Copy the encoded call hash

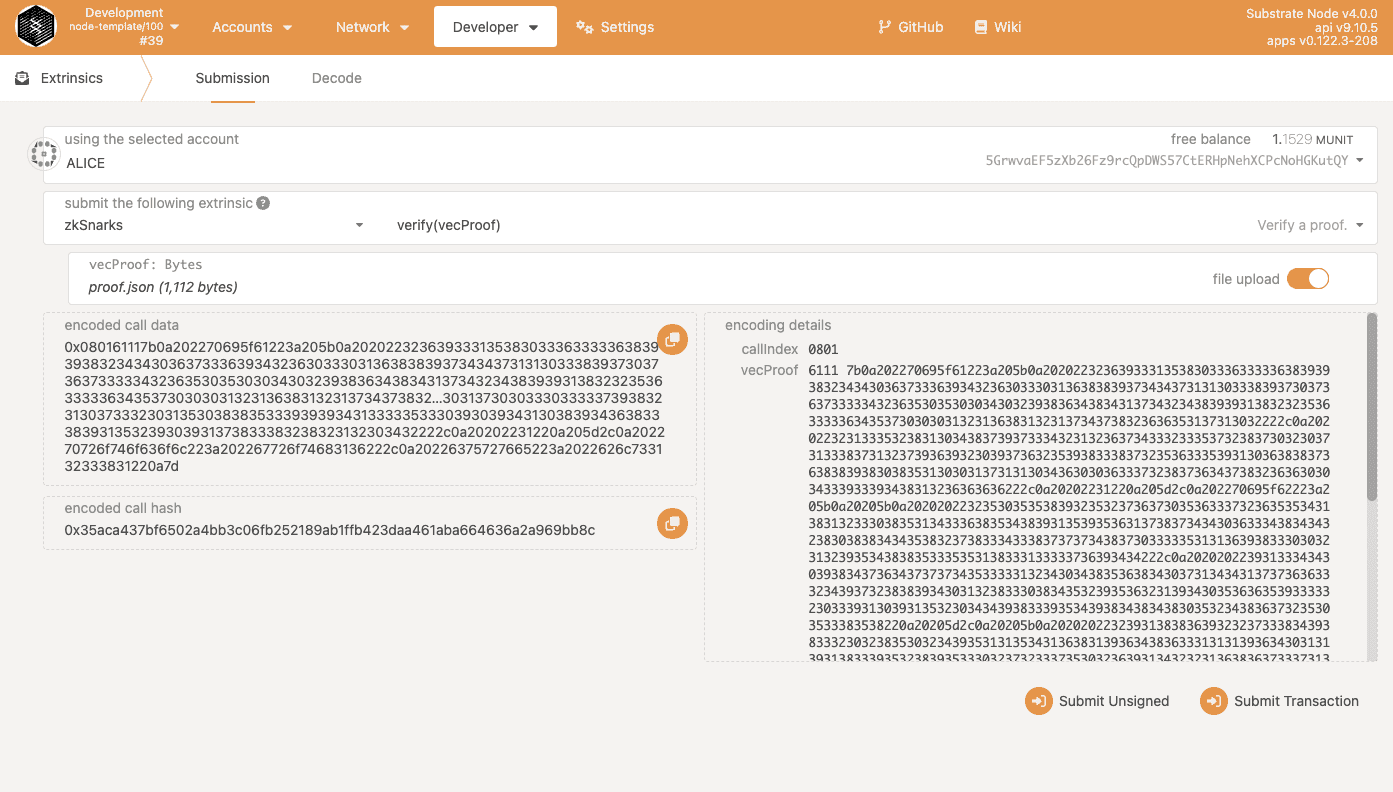click(x=672, y=523)
